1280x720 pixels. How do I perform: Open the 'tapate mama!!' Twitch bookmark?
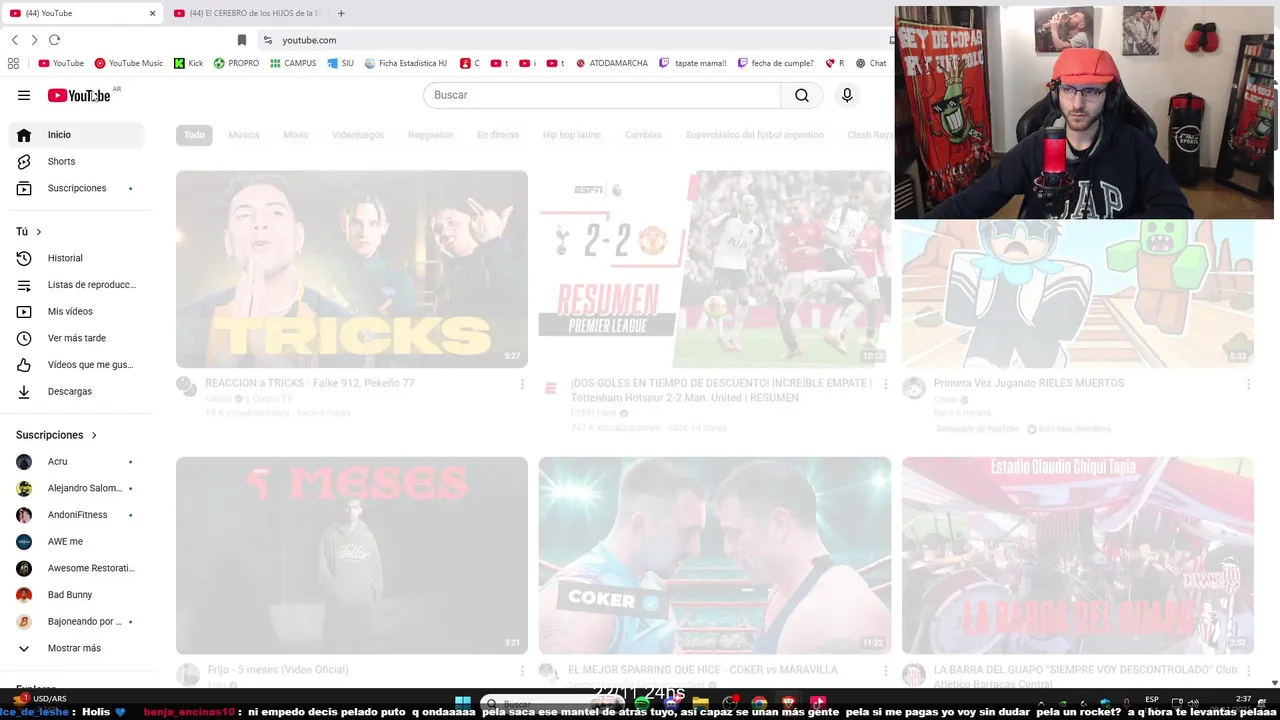692,63
